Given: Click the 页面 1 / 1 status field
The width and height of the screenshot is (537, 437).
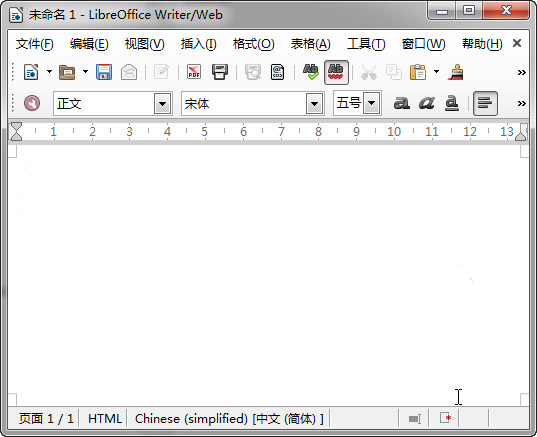Looking at the screenshot, I should pos(46,419).
